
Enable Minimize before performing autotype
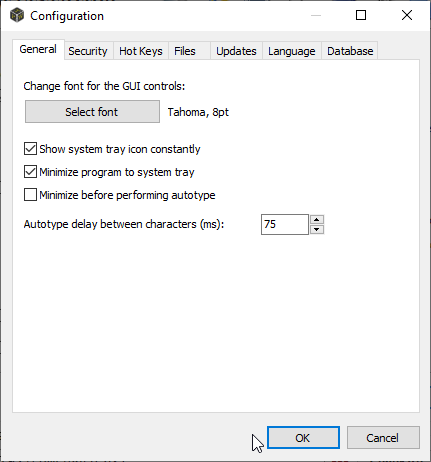click(x=30, y=195)
